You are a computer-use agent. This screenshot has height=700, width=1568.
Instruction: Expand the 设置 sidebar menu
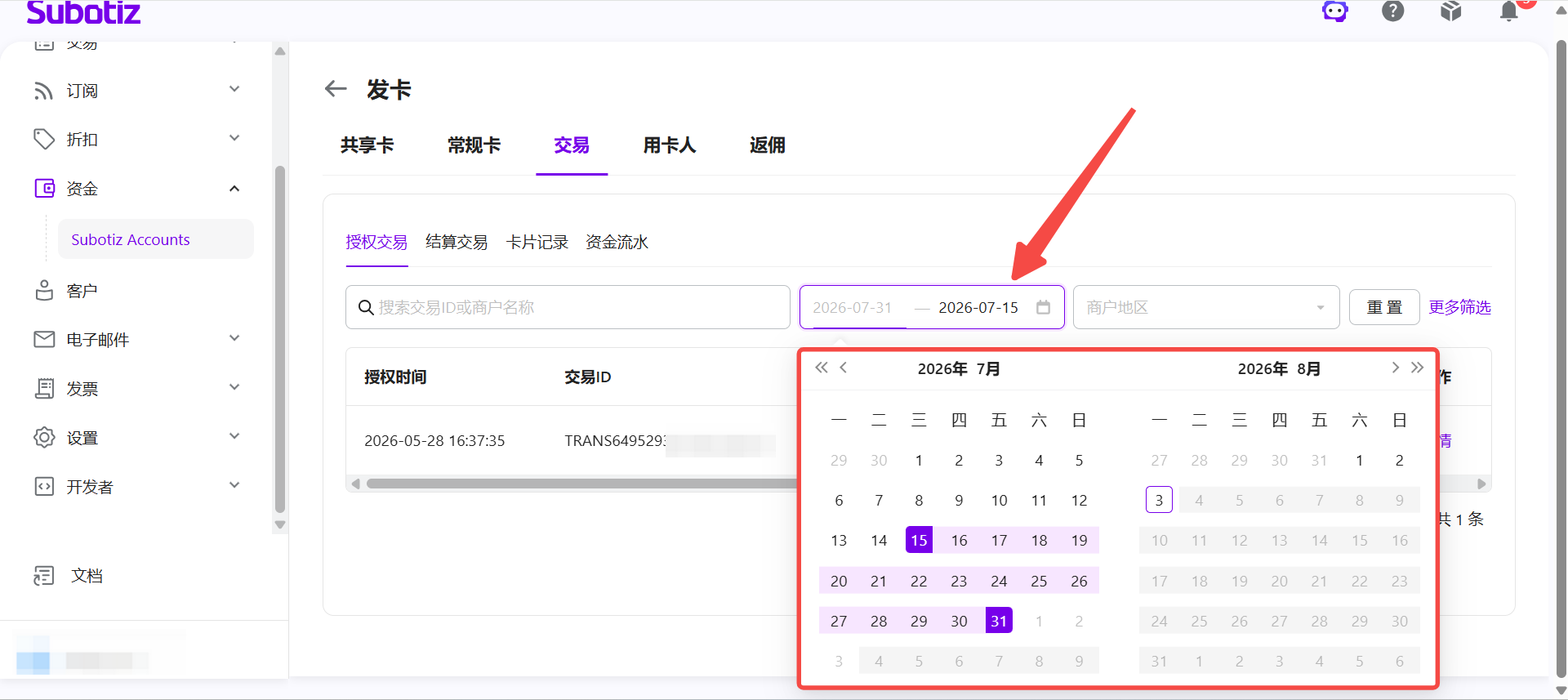pos(234,436)
